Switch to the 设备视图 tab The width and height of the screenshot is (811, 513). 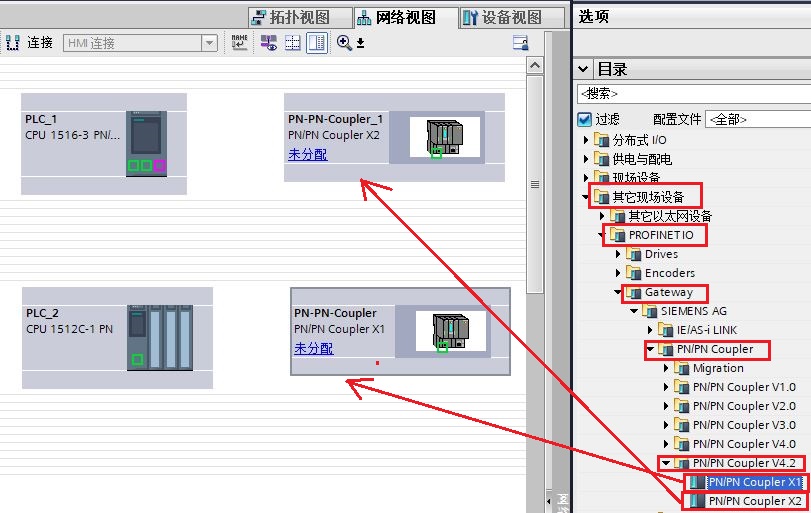(x=512, y=17)
